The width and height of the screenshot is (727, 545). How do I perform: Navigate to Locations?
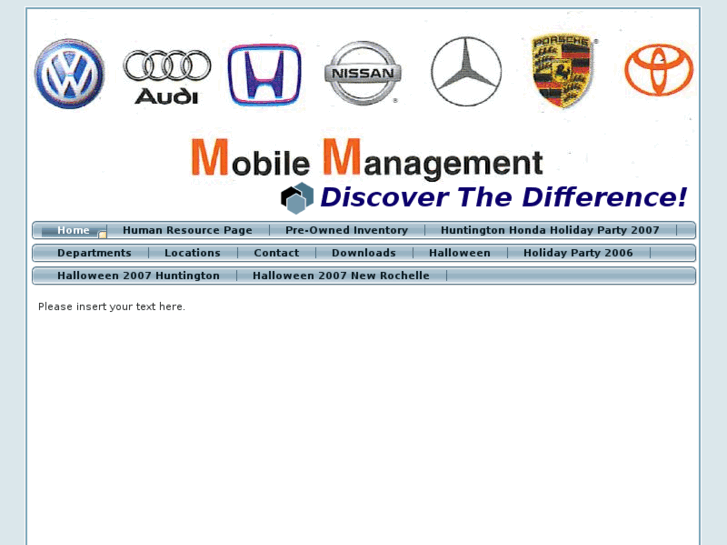pos(192,253)
